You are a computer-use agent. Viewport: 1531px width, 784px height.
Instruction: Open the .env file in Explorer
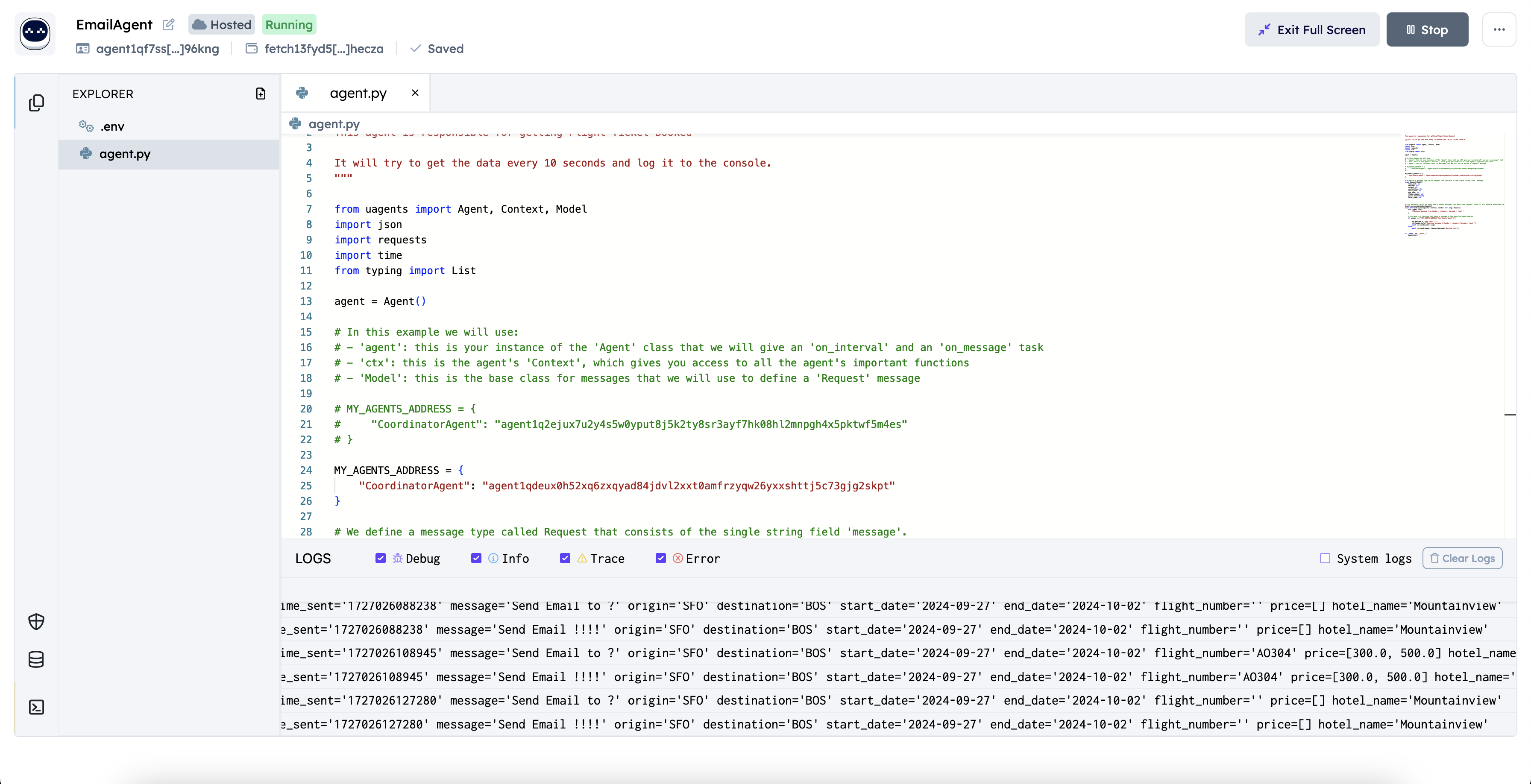[x=112, y=126]
